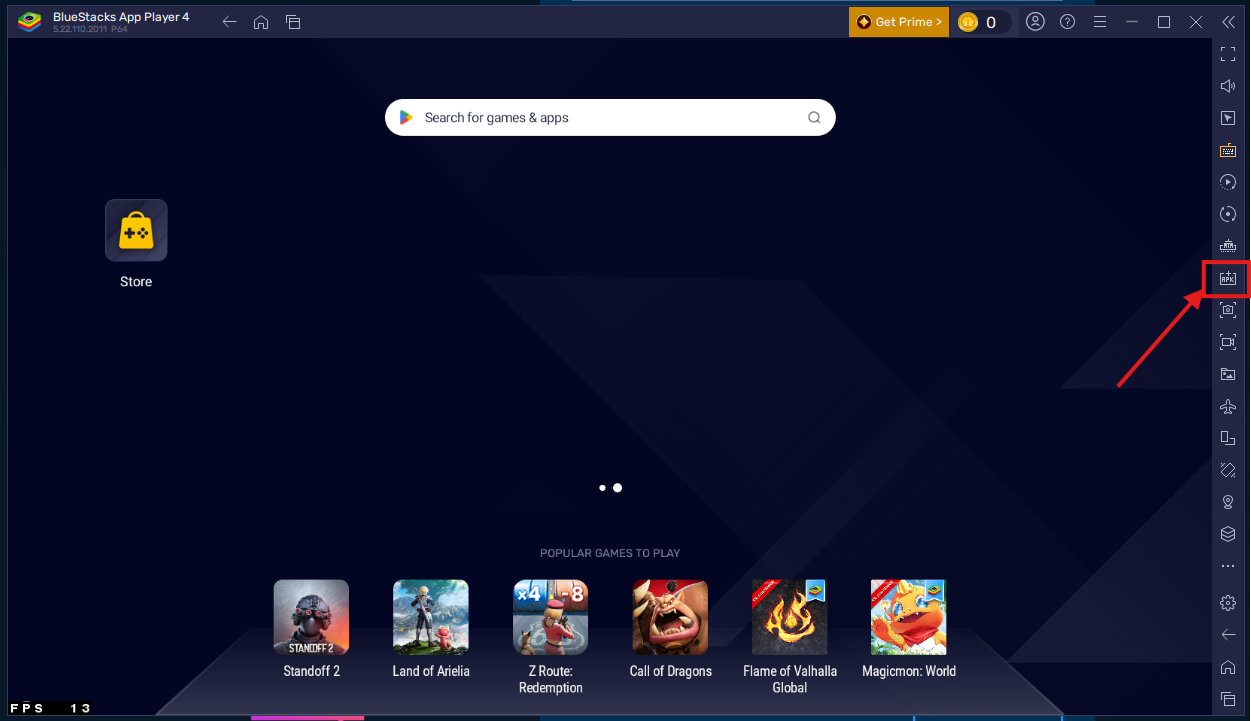Open the set location pin icon
Image resolution: width=1251 pixels, height=721 pixels.
(x=1228, y=502)
